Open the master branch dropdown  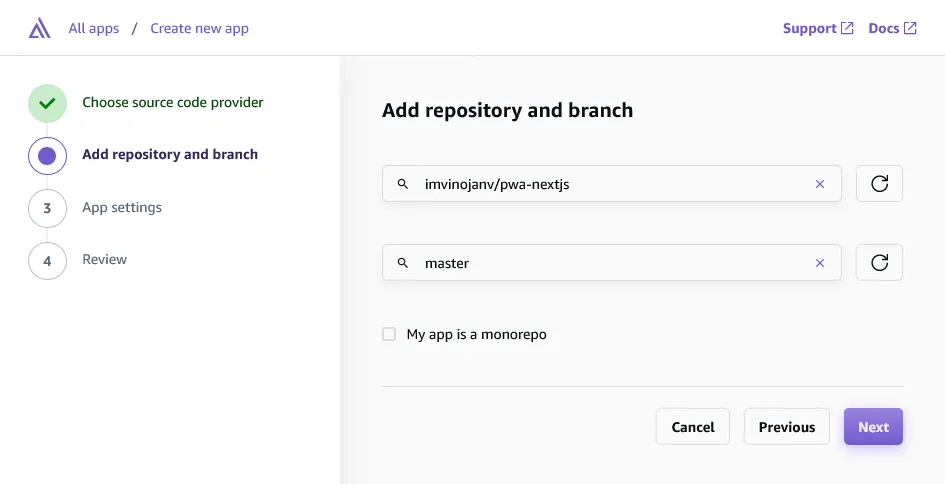pos(612,262)
